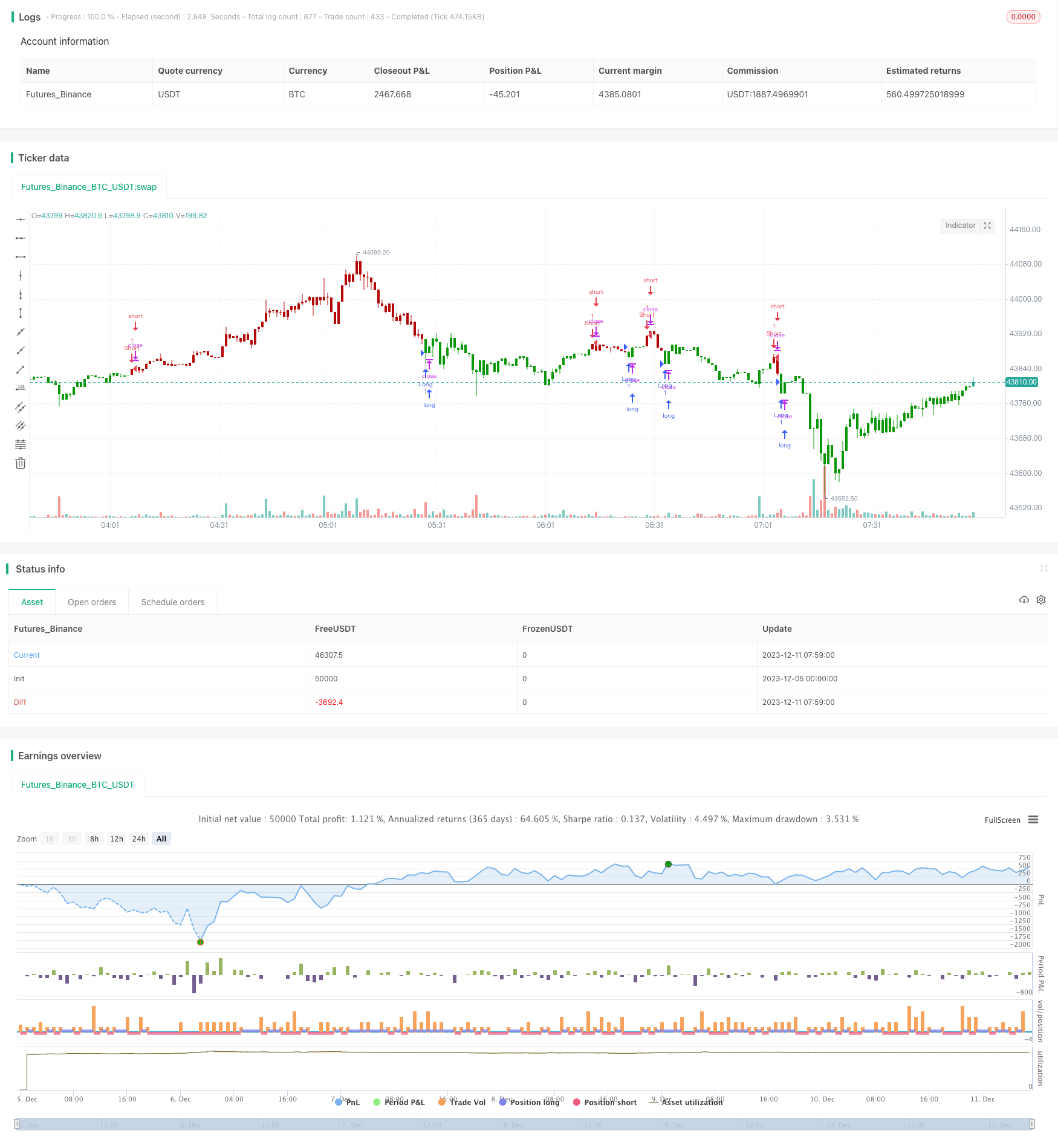Click the Diff value -3692.4

tap(329, 702)
